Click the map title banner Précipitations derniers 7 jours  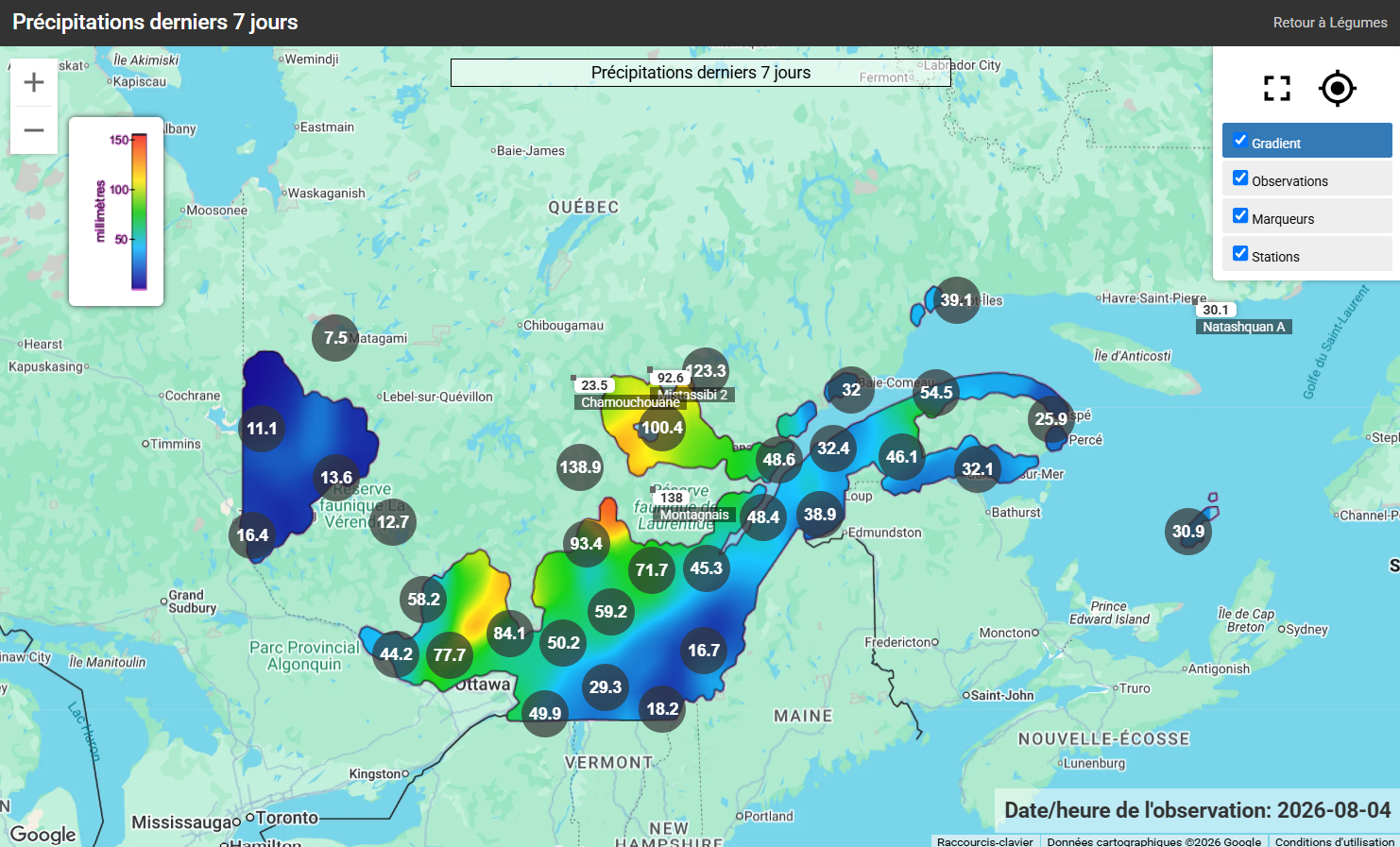(x=701, y=73)
